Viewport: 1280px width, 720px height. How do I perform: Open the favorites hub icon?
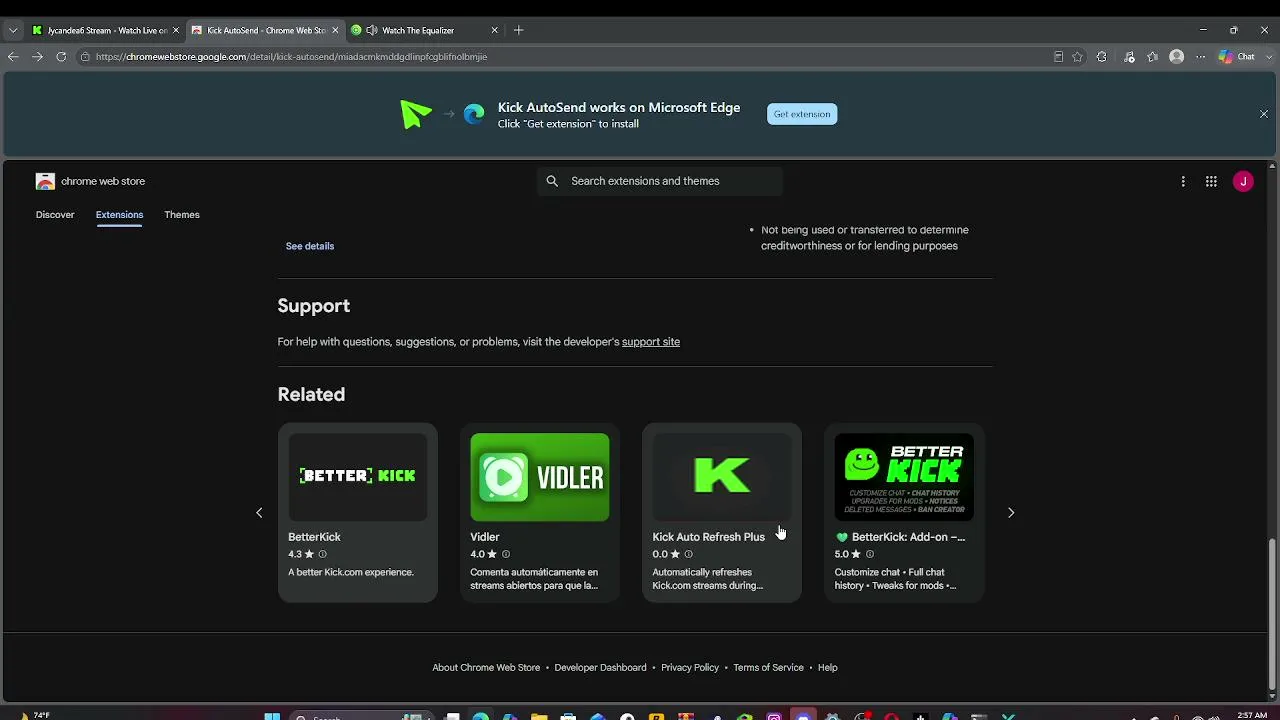(x=1152, y=57)
